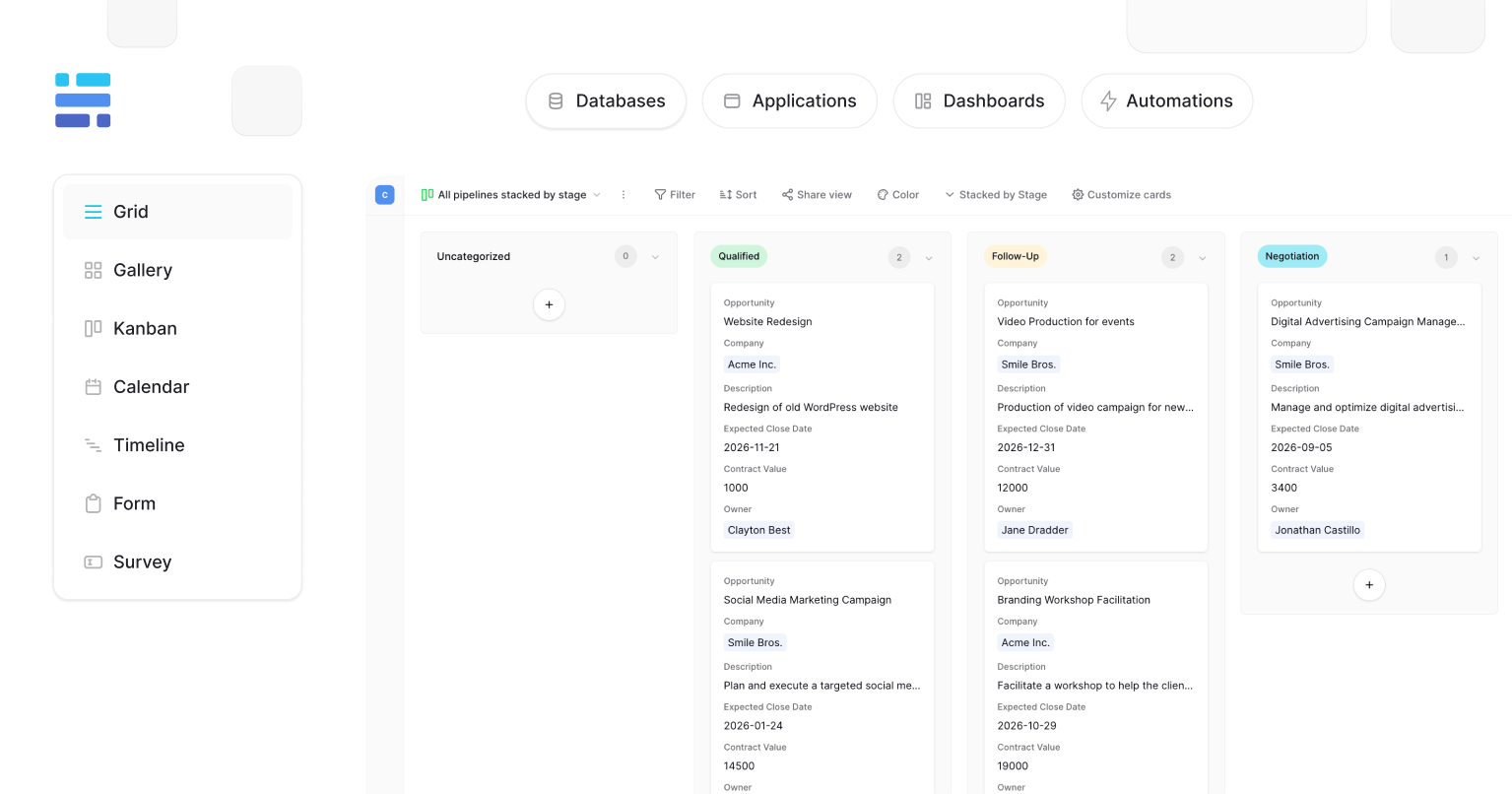The image size is (1512, 794).
Task: Open the Branding Workshop Facilitation card
Action: pyautogui.click(x=1096, y=678)
